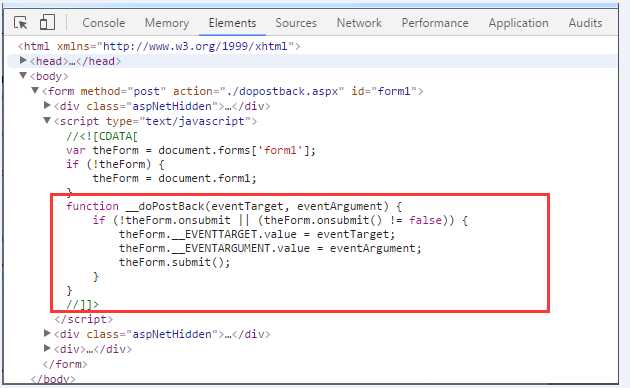This screenshot has width=630, height=388.
Task: Click the "./dopostback.aspx" action attribute value
Action: 282,91
